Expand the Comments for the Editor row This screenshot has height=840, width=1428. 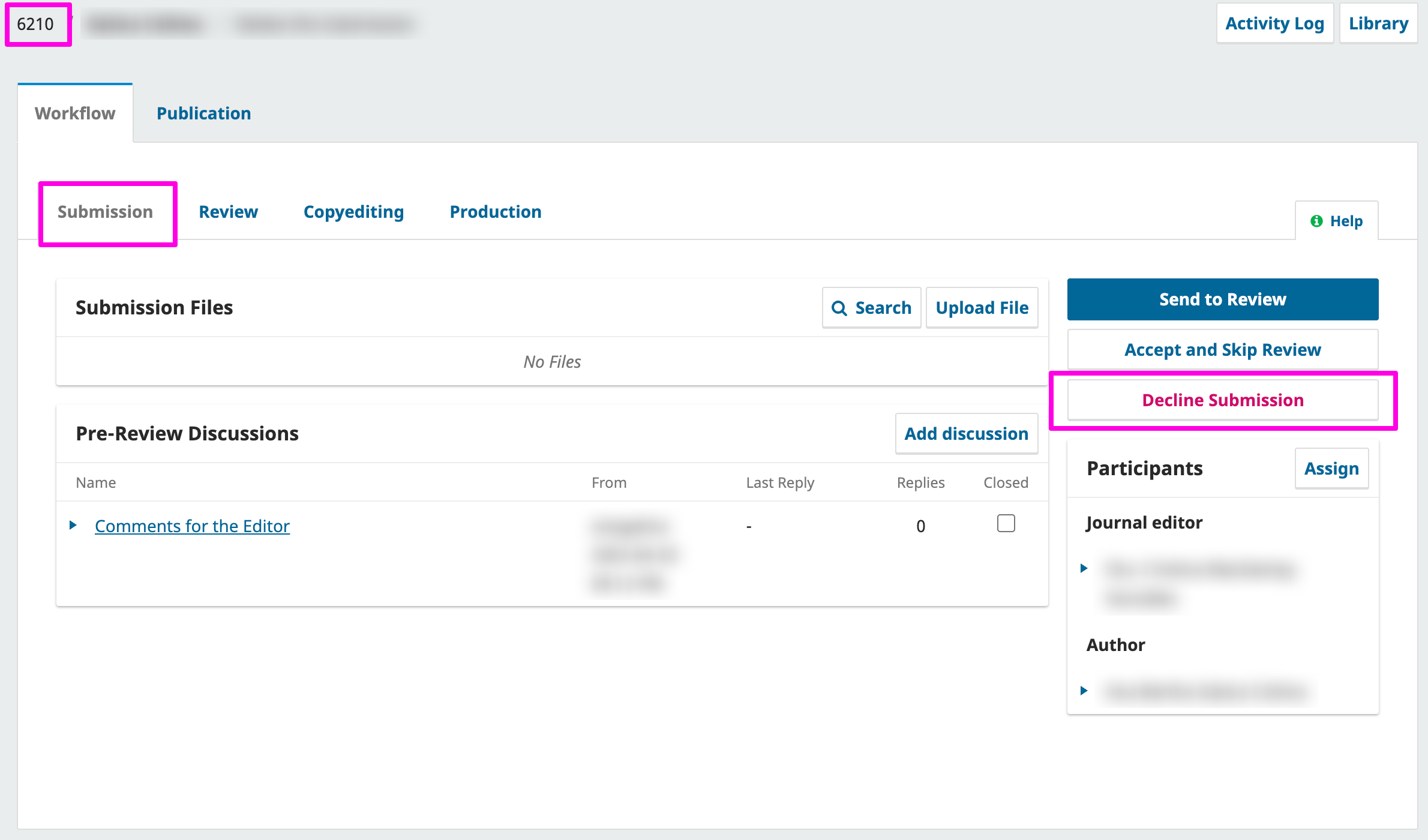click(x=73, y=525)
